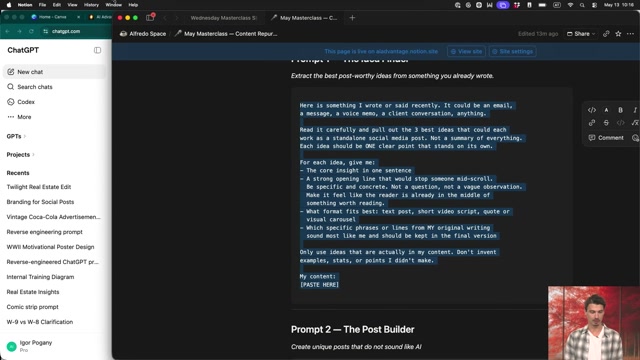640x360 pixels.
Task: Switch to Wednesday Masterclass Notion tab
Action: coord(223,18)
